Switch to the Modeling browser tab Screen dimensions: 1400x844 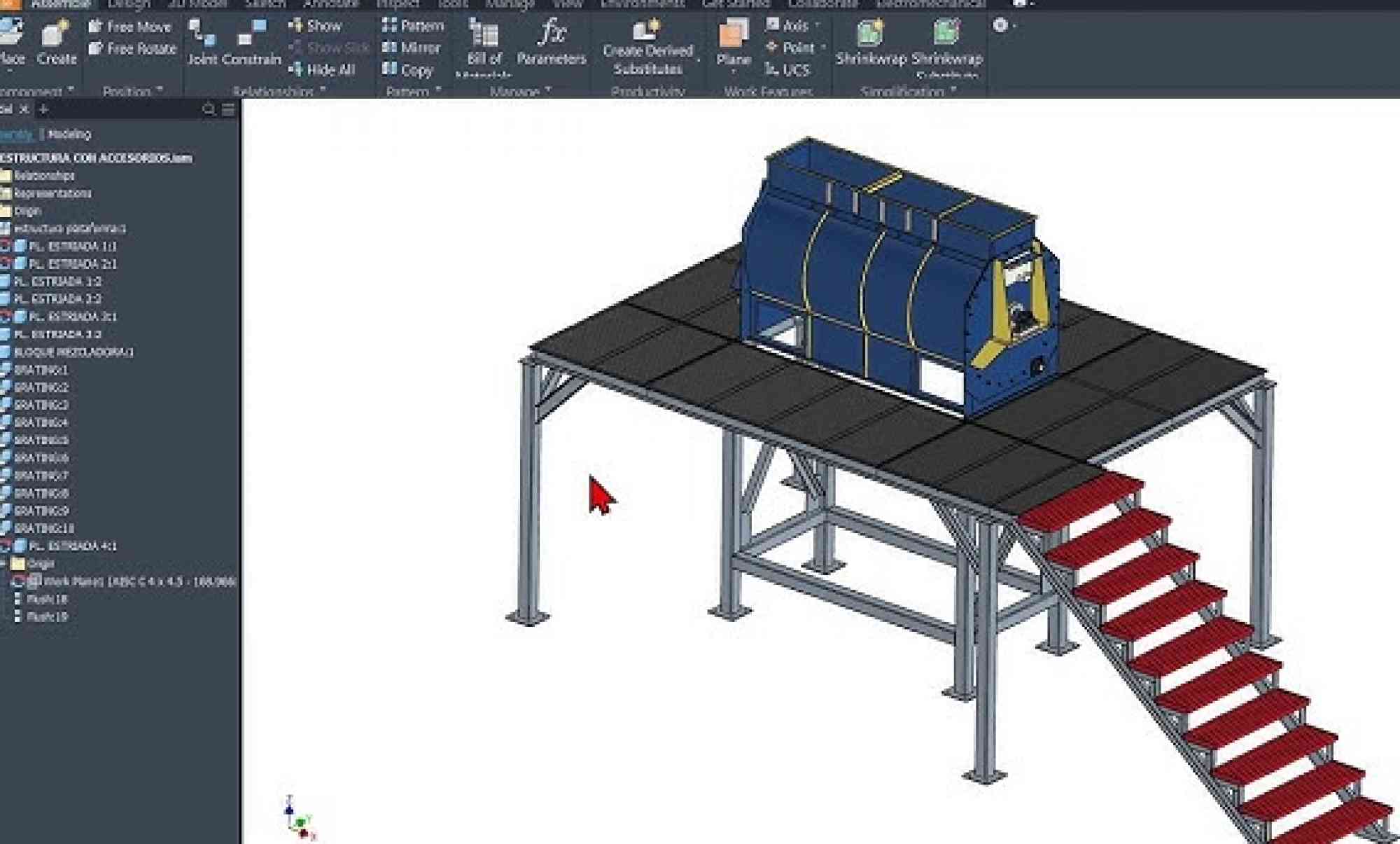pos(69,134)
